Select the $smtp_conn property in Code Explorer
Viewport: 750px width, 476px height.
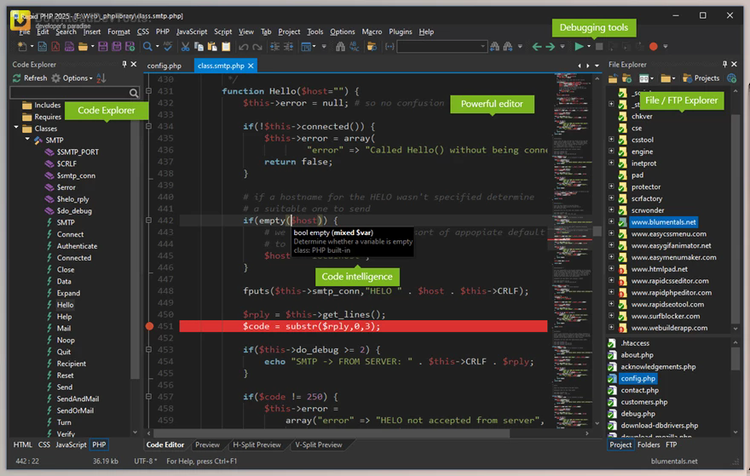76,176
